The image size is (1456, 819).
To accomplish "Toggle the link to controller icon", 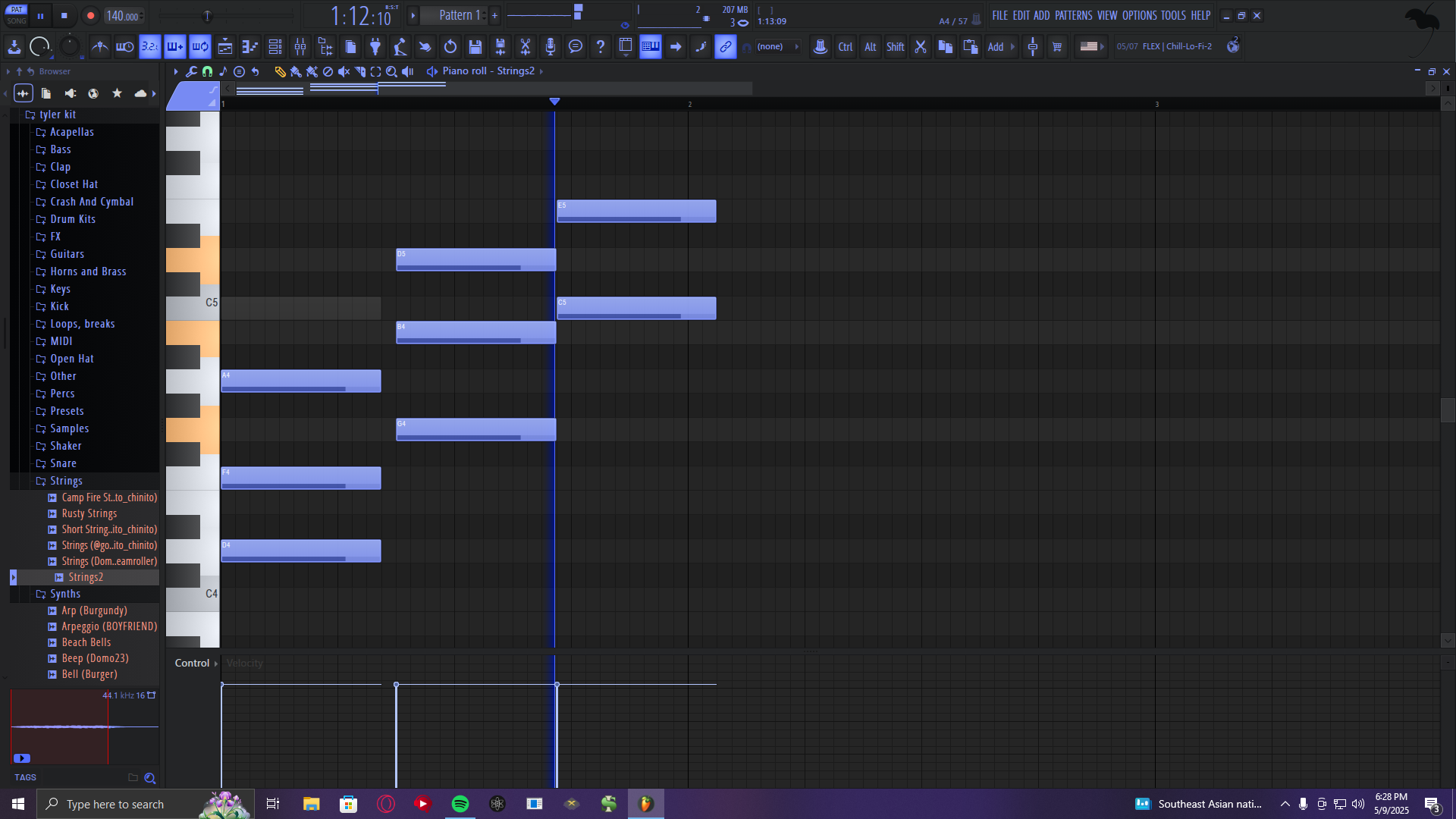I will pyautogui.click(x=726, y=47).
